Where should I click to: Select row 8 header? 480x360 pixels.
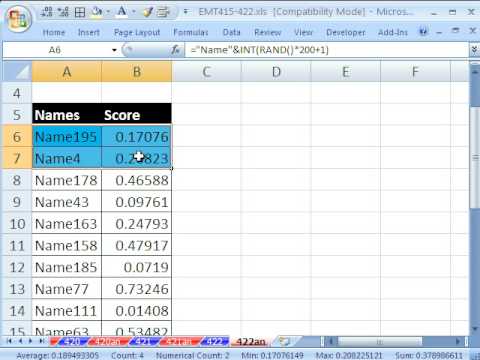click(17, 180)
